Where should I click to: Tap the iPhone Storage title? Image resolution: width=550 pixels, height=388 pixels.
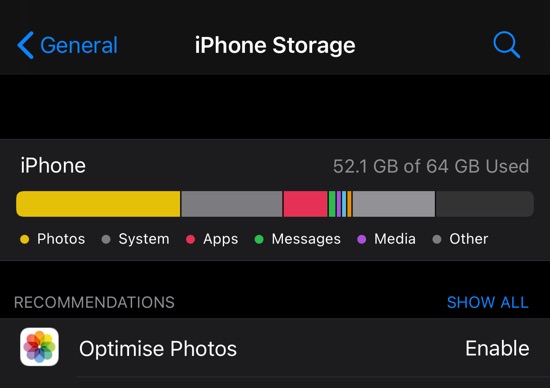[x=275, y=45]
